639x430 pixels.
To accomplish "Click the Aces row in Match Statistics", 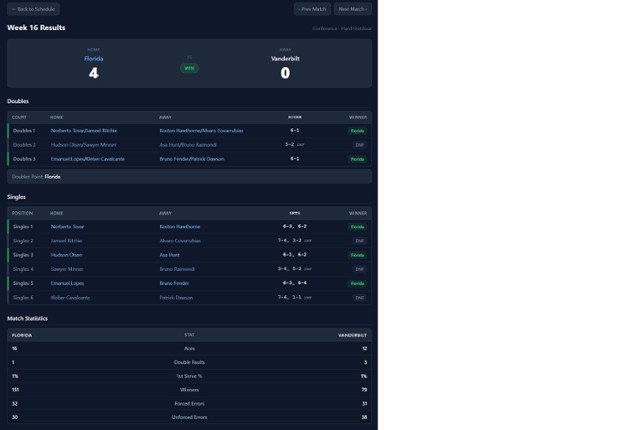I will coord(189,348).
